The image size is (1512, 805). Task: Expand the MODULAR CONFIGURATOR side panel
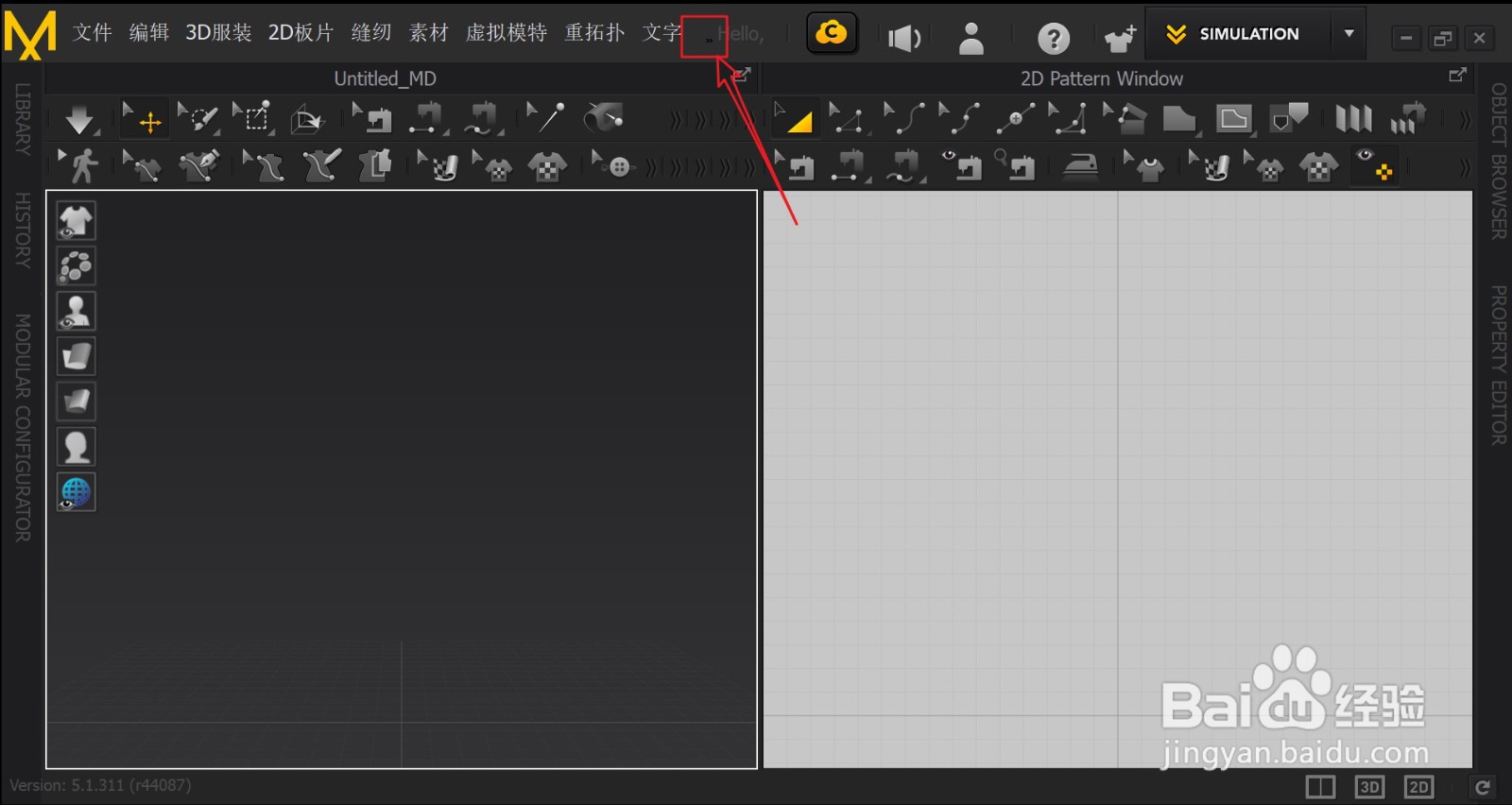pos(23,428)
